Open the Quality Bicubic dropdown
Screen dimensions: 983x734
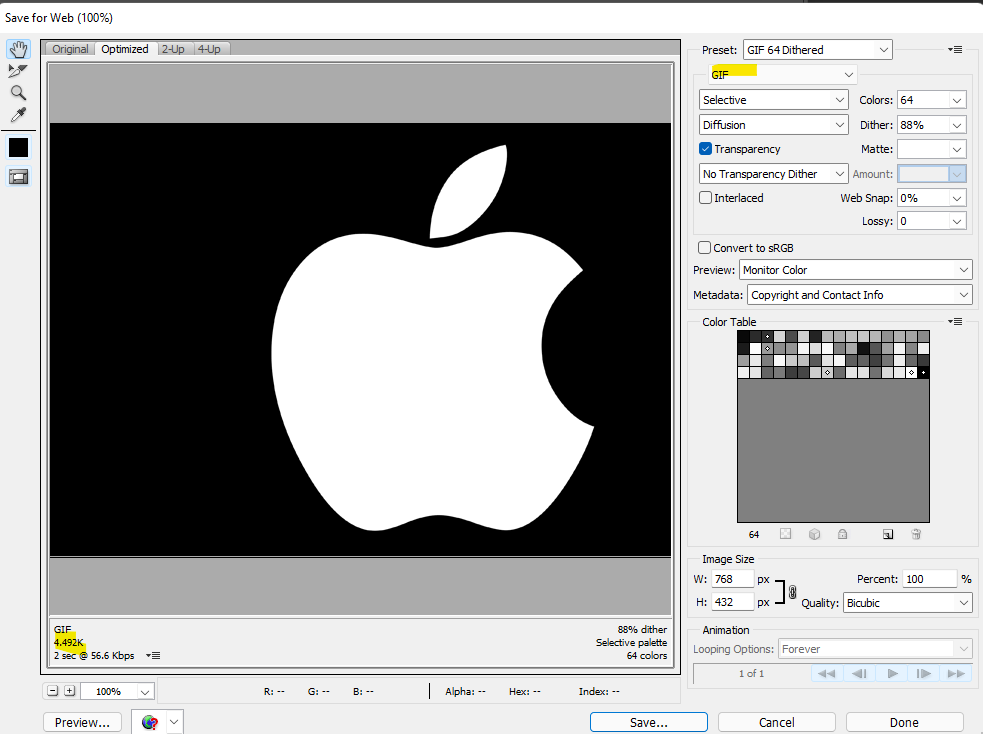click(908, 602)
